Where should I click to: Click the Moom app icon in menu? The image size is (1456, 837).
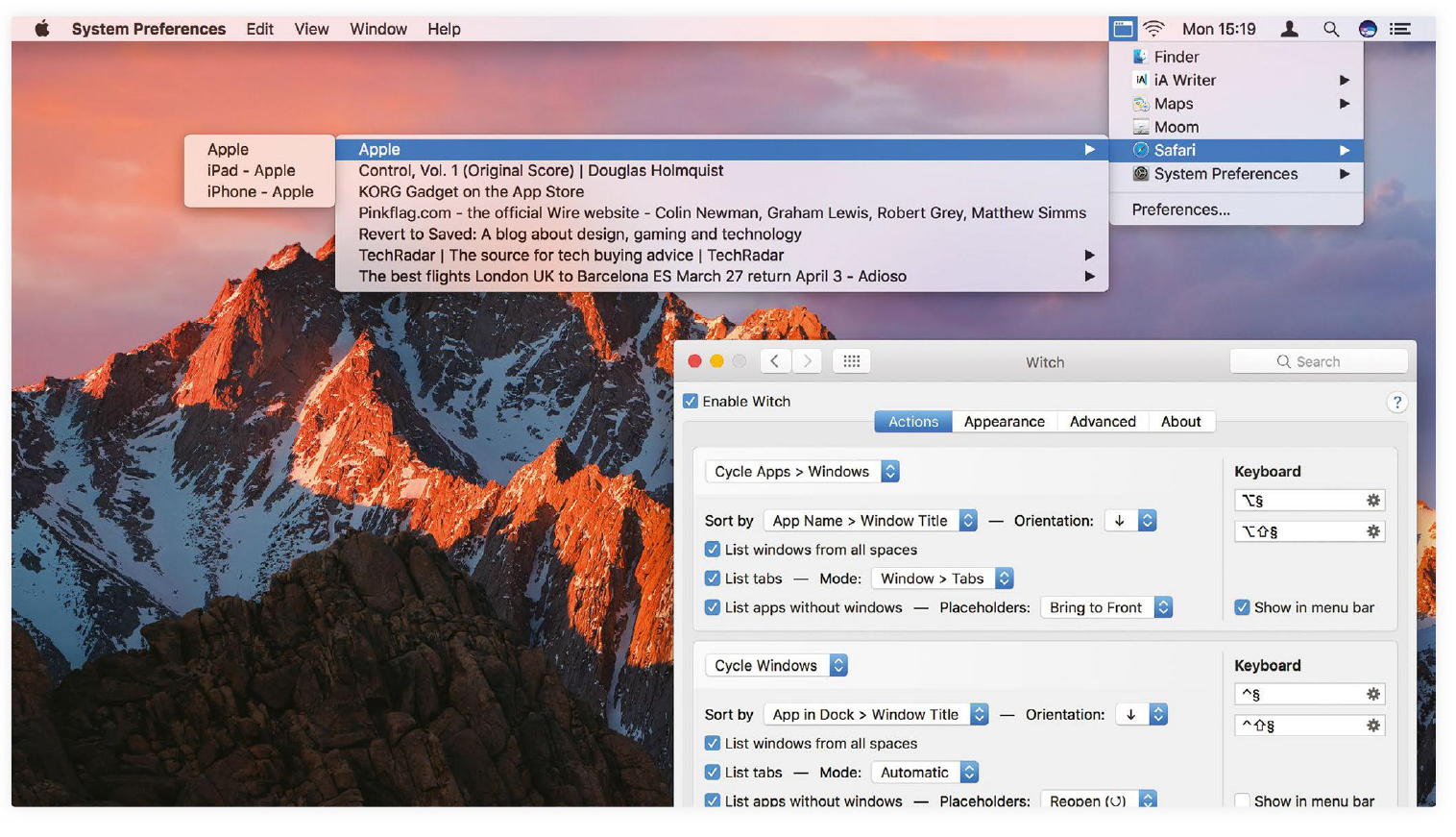tap(1140, 127)
